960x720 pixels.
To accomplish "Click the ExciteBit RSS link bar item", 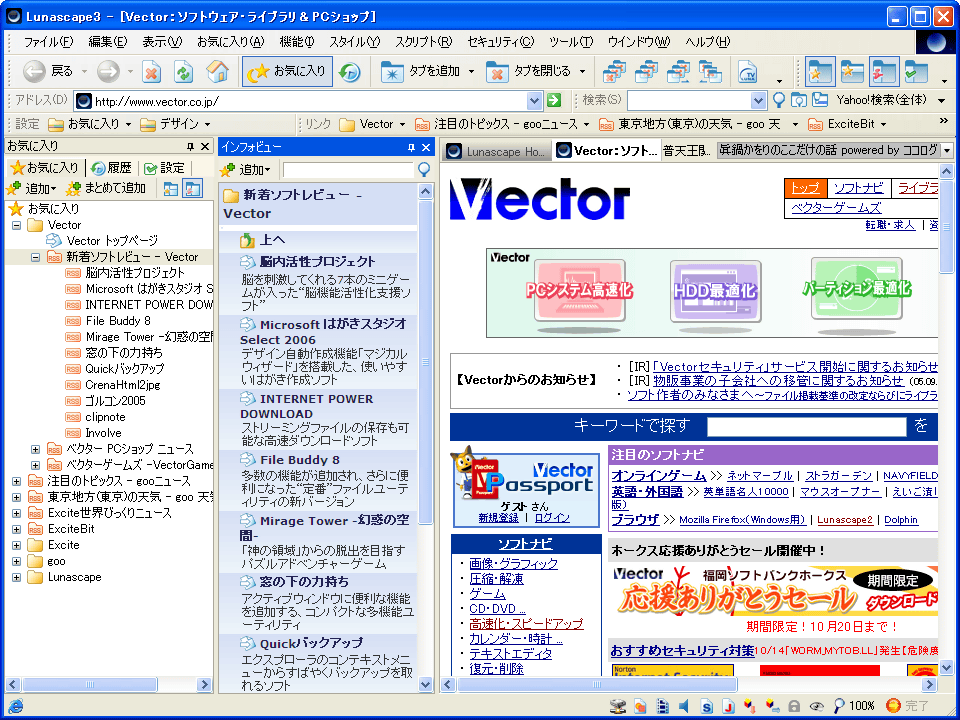I will point(847,124).
